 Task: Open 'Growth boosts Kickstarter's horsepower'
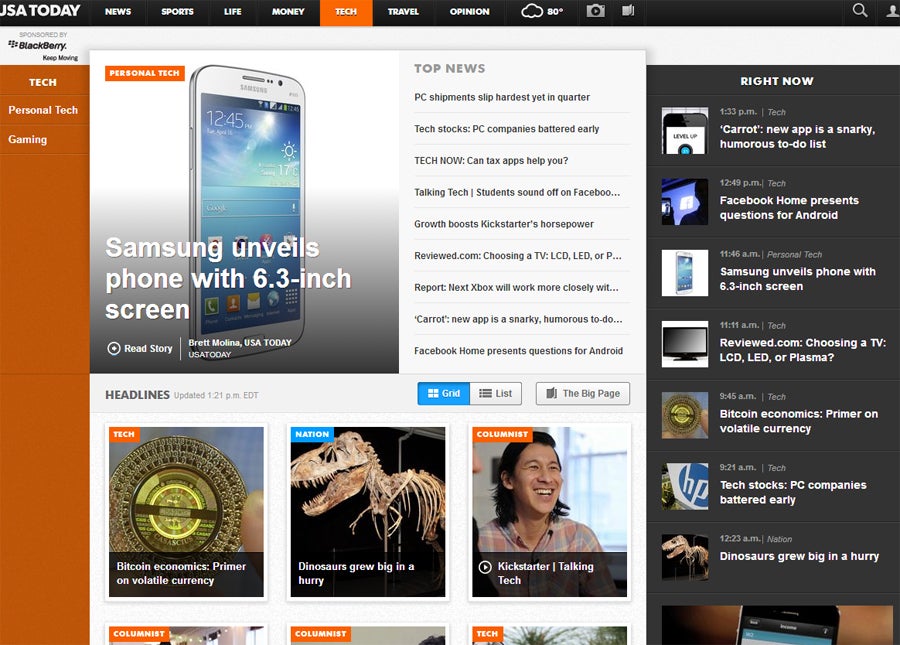[x=504, y=224]
